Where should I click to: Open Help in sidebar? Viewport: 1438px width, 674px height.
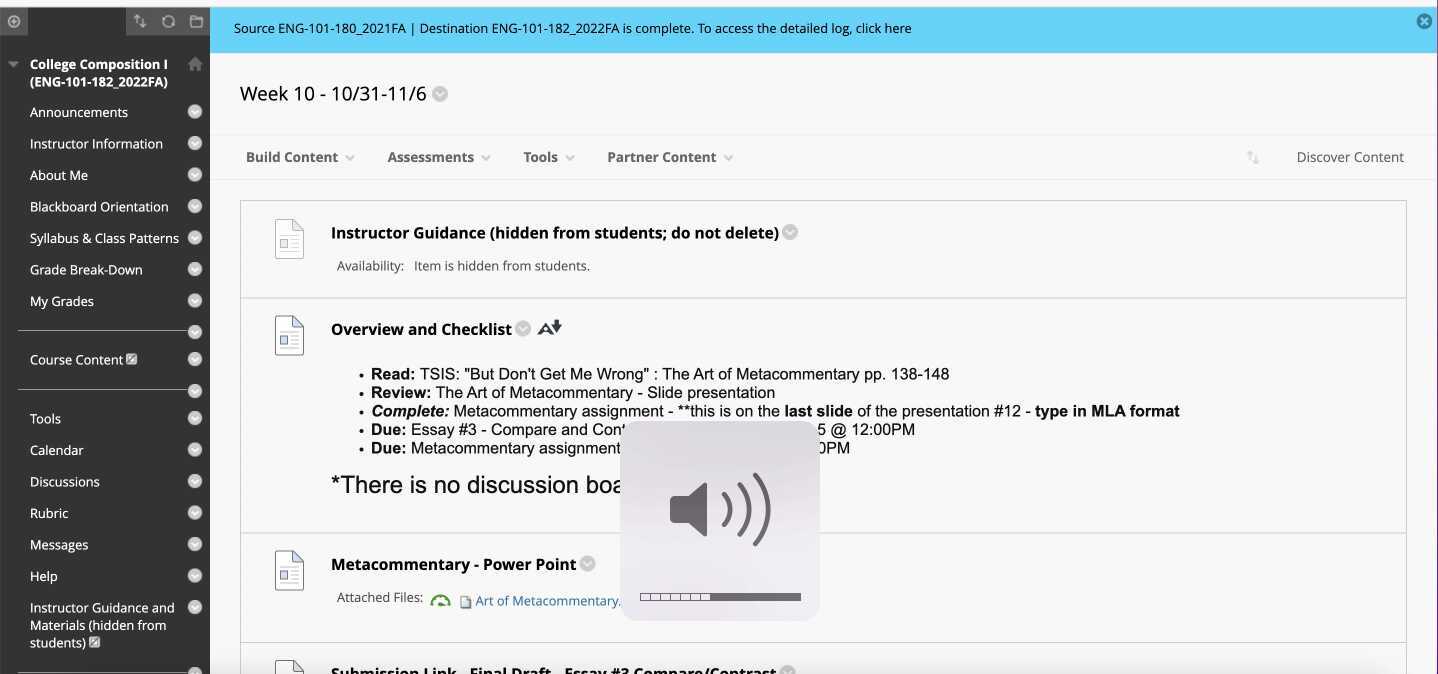pyautogui.click(x=44, y=576)
